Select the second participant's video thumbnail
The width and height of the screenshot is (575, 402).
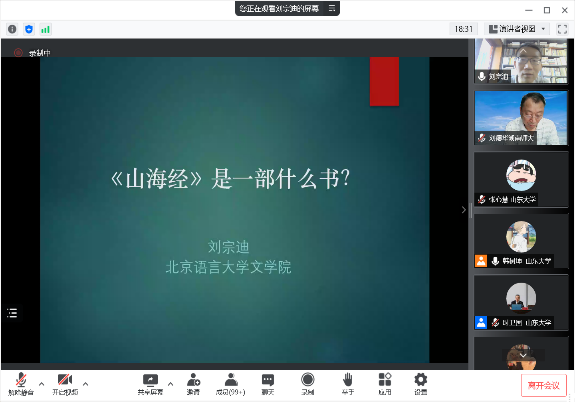click(x=521, y=118)
